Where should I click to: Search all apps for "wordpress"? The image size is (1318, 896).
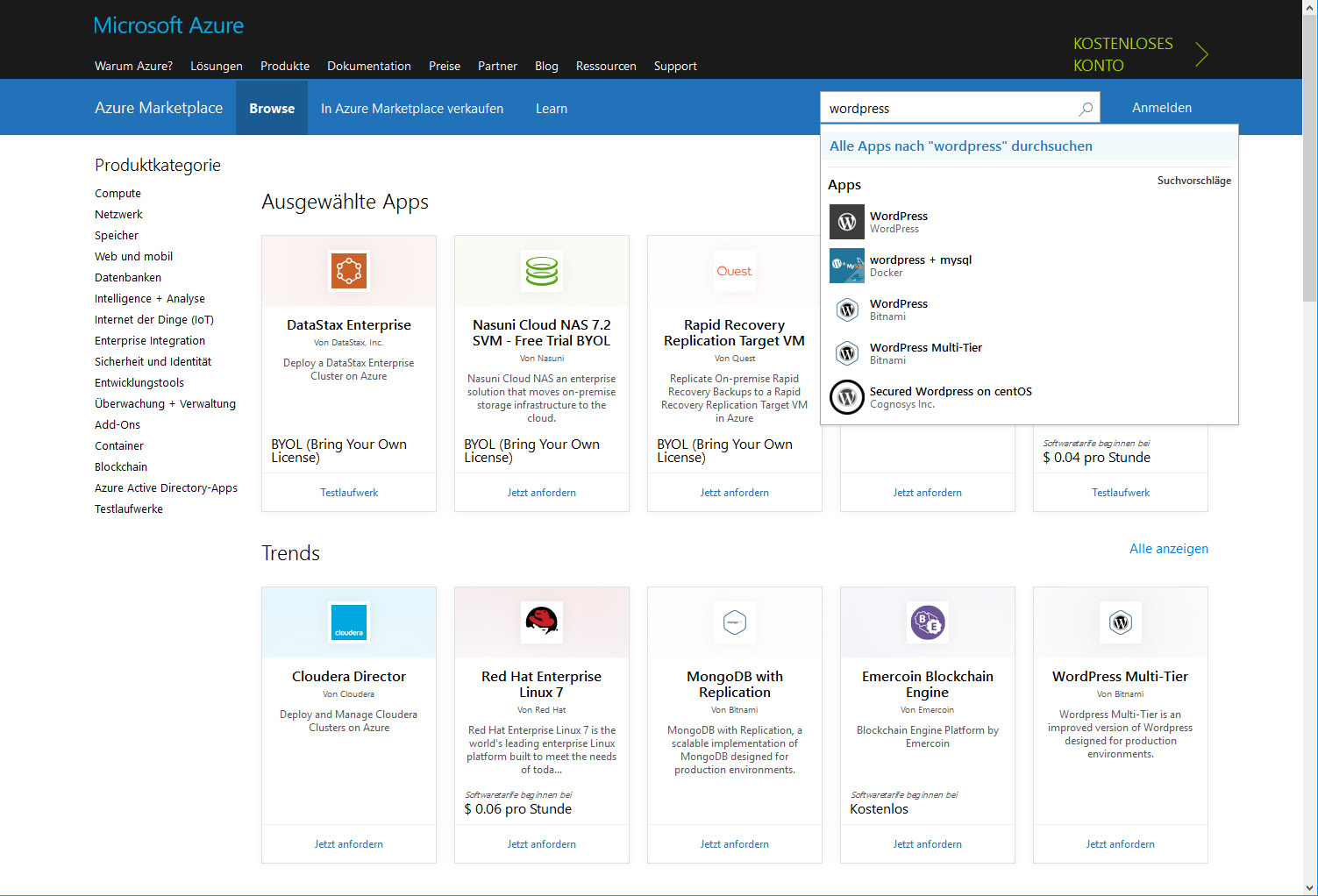961,146
